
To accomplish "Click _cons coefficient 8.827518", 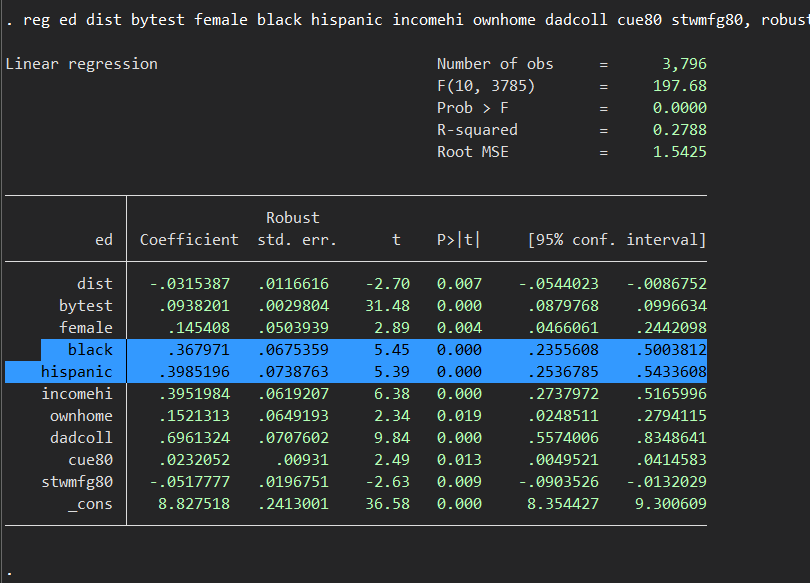I will 194,504.
